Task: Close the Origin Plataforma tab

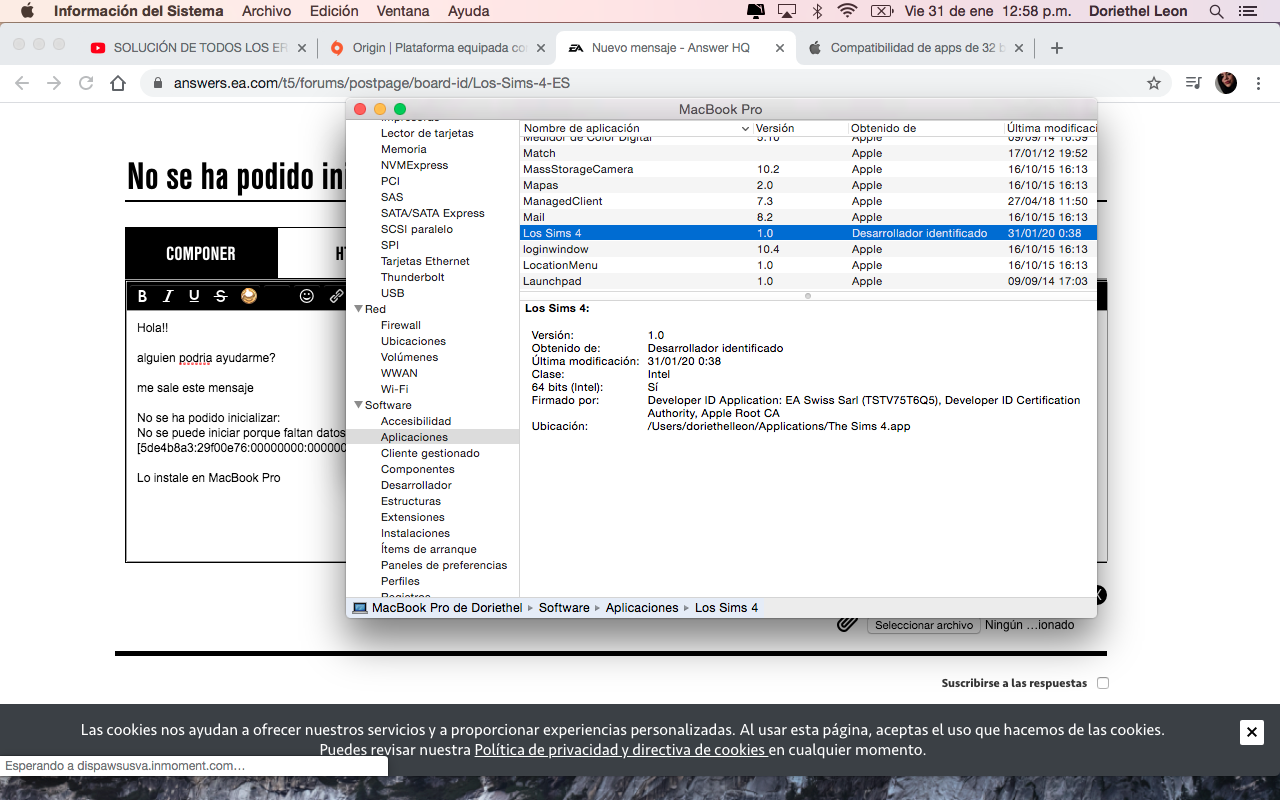Action: point(541,48)
